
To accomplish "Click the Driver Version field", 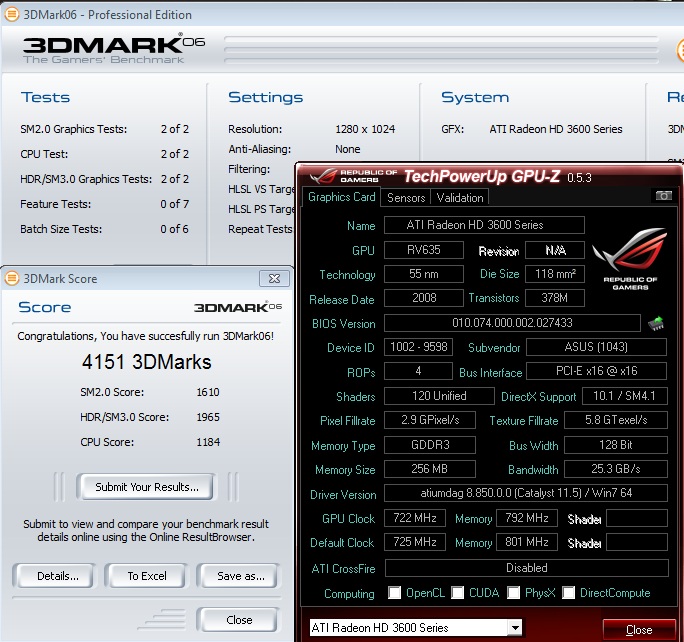I will [526, 493].
